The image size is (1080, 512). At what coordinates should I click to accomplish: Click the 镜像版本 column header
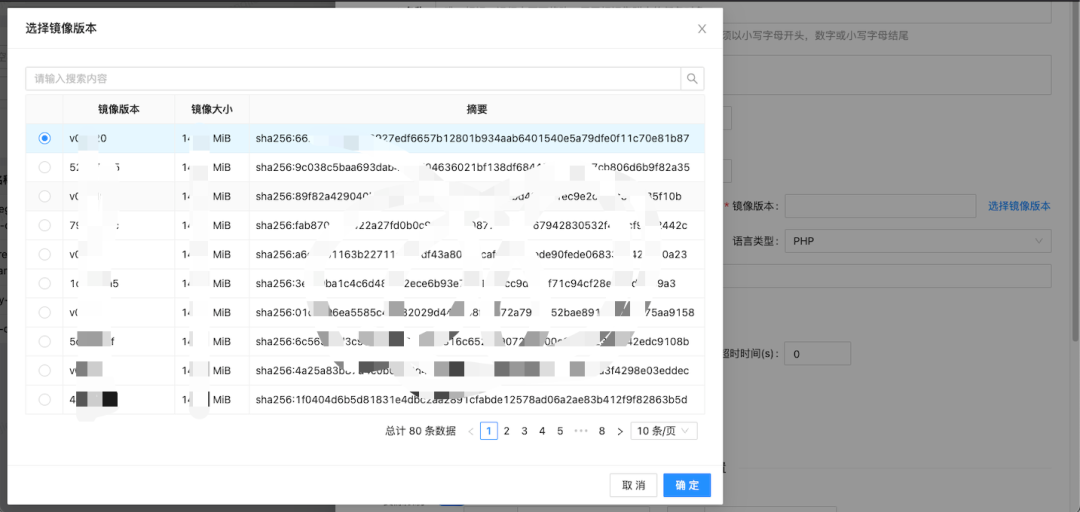click(118, 110)
